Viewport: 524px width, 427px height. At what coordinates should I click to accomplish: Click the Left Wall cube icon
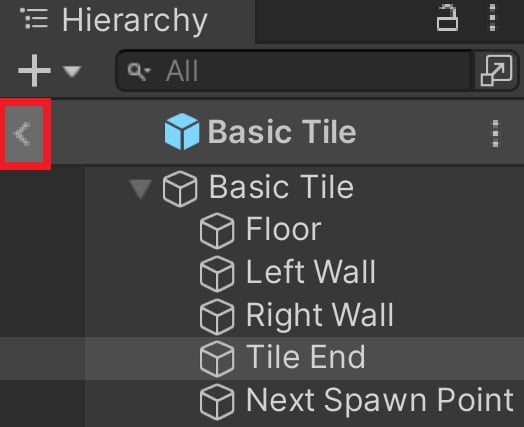pyautogui.click(x=217, y=274)
